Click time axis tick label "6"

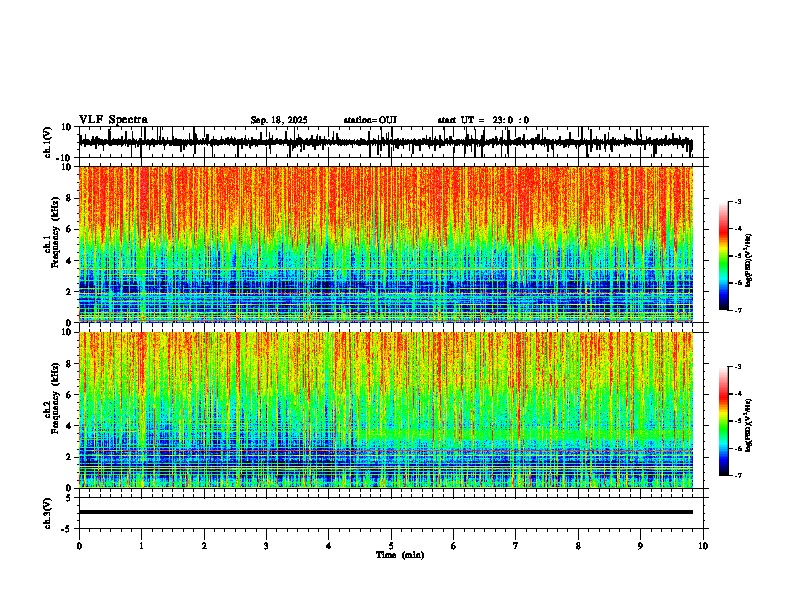pos(454,546)
